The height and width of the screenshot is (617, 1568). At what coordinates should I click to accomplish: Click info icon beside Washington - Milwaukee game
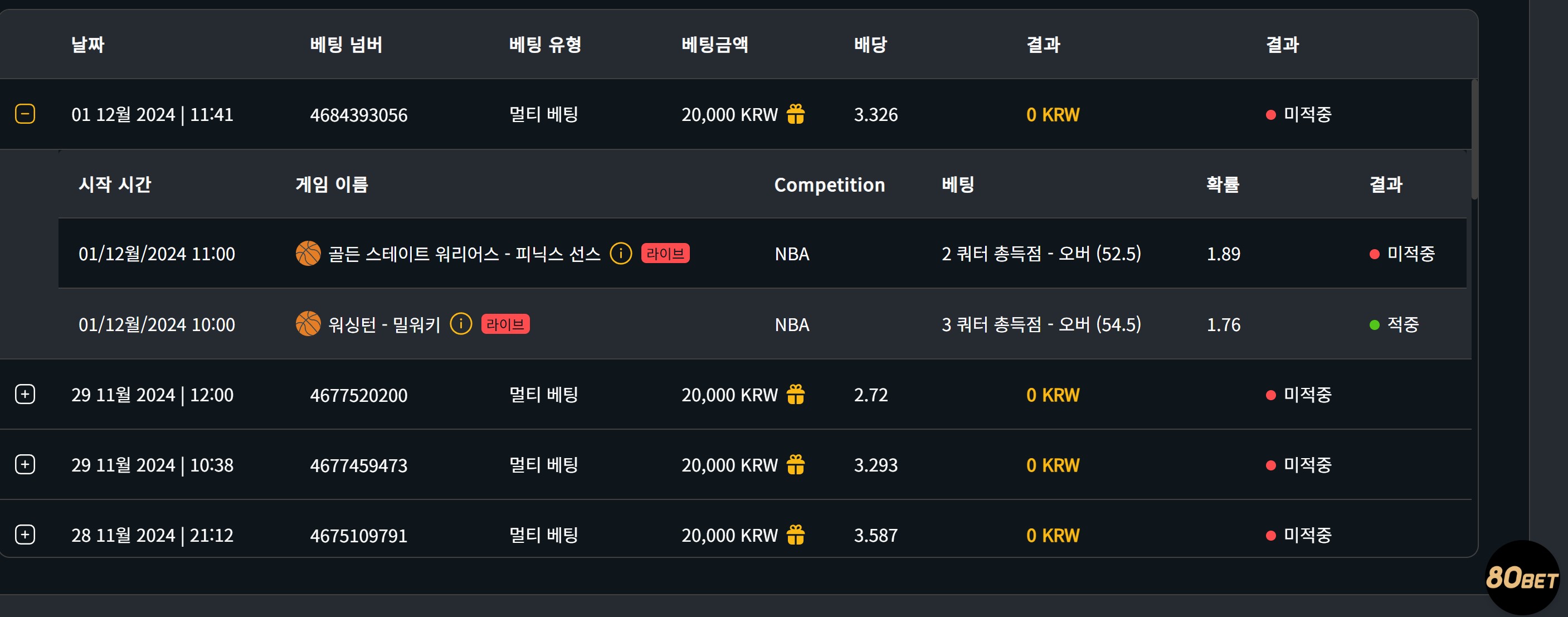point(461,323)
